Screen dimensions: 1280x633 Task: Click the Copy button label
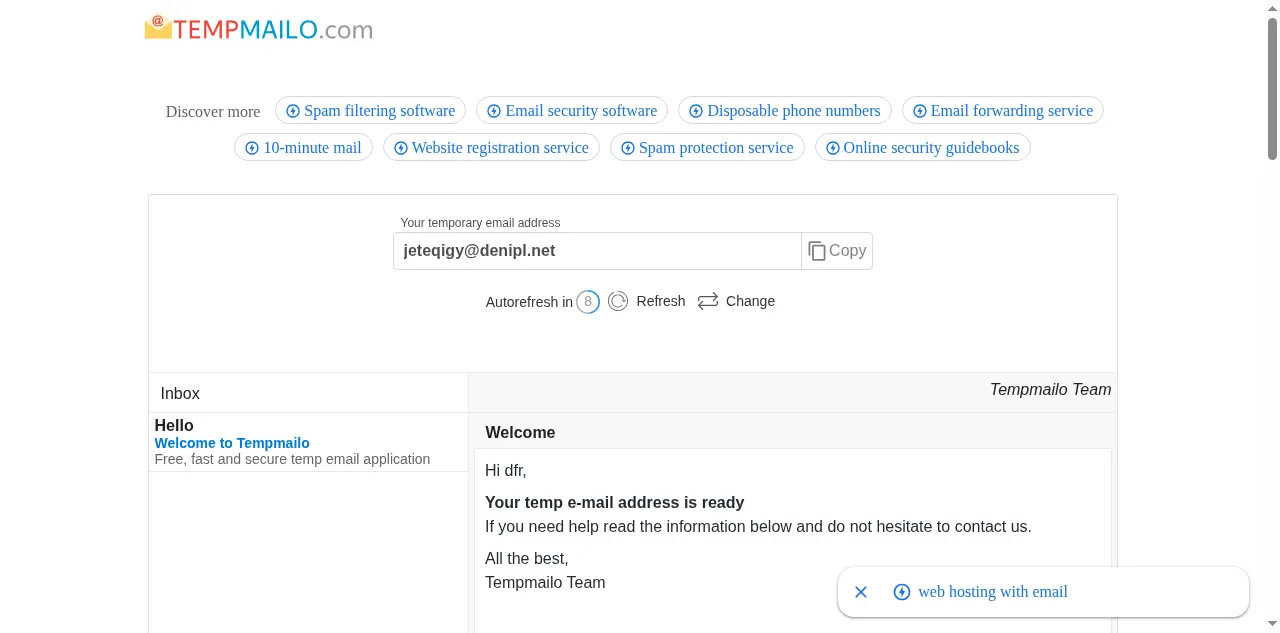(x=847, y=251)
